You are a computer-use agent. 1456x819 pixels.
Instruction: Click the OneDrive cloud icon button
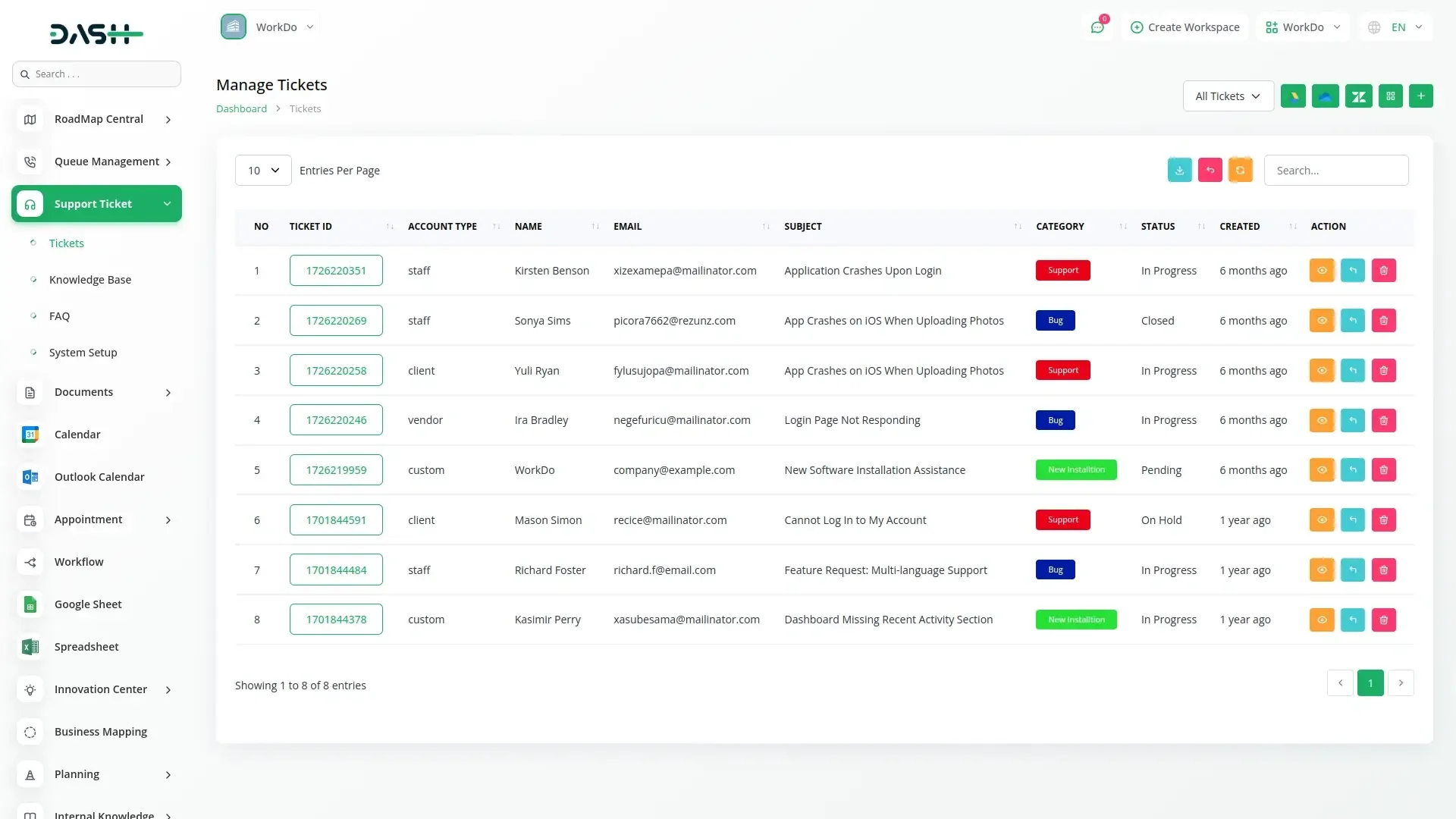tap(1325, 96)
